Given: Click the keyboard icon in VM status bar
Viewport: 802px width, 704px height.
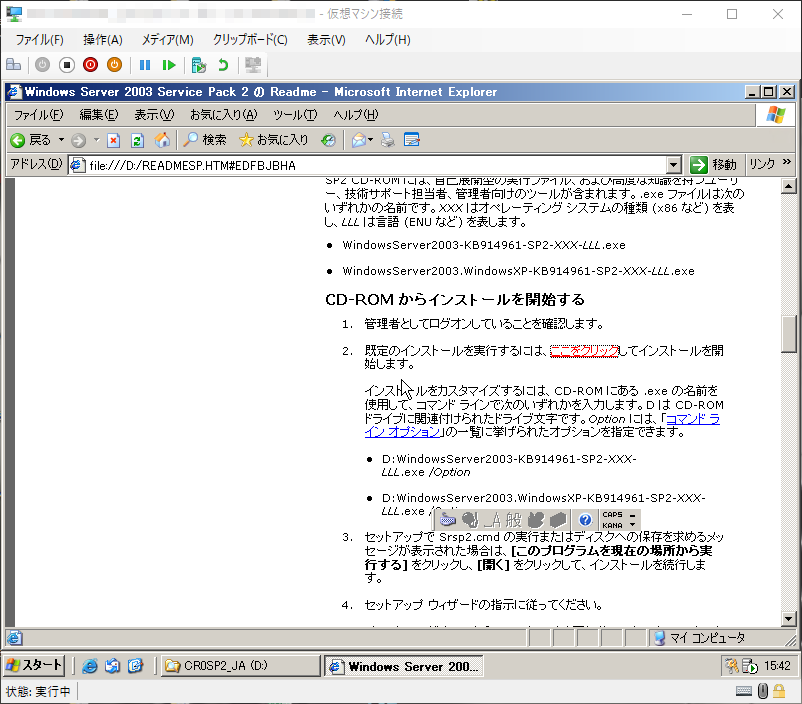Looking at the screenshot, I should (x=744, y=692).
